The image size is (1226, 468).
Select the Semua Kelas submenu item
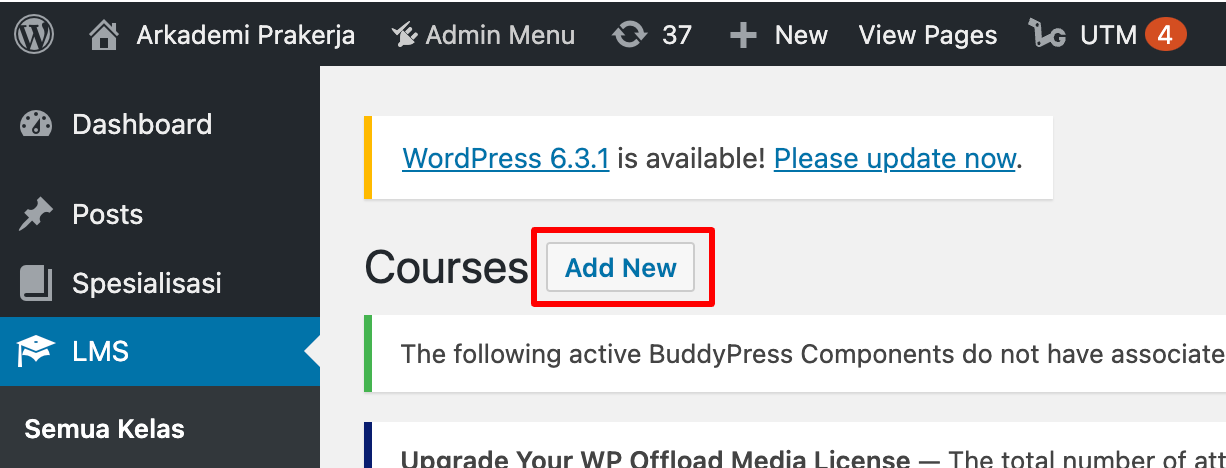(x=105, y=429)
